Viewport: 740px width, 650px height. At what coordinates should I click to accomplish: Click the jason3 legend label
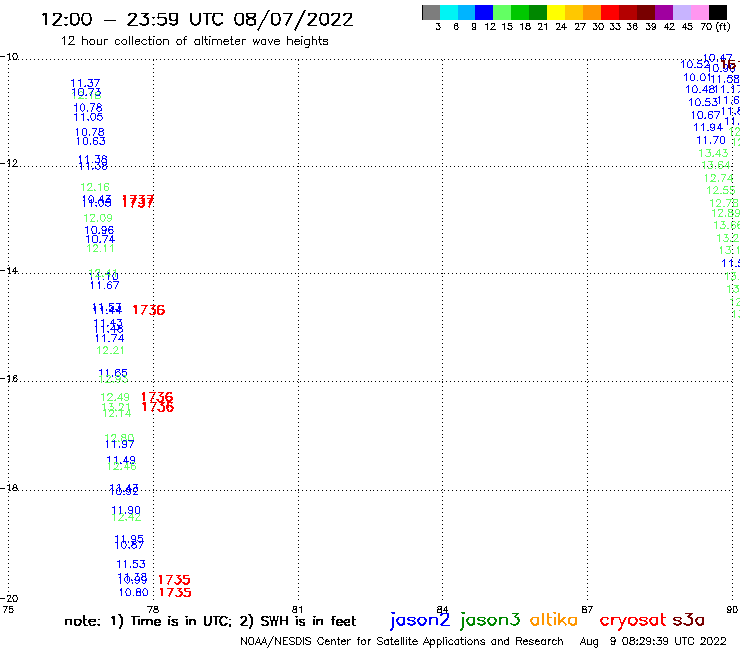pos(490,620)
